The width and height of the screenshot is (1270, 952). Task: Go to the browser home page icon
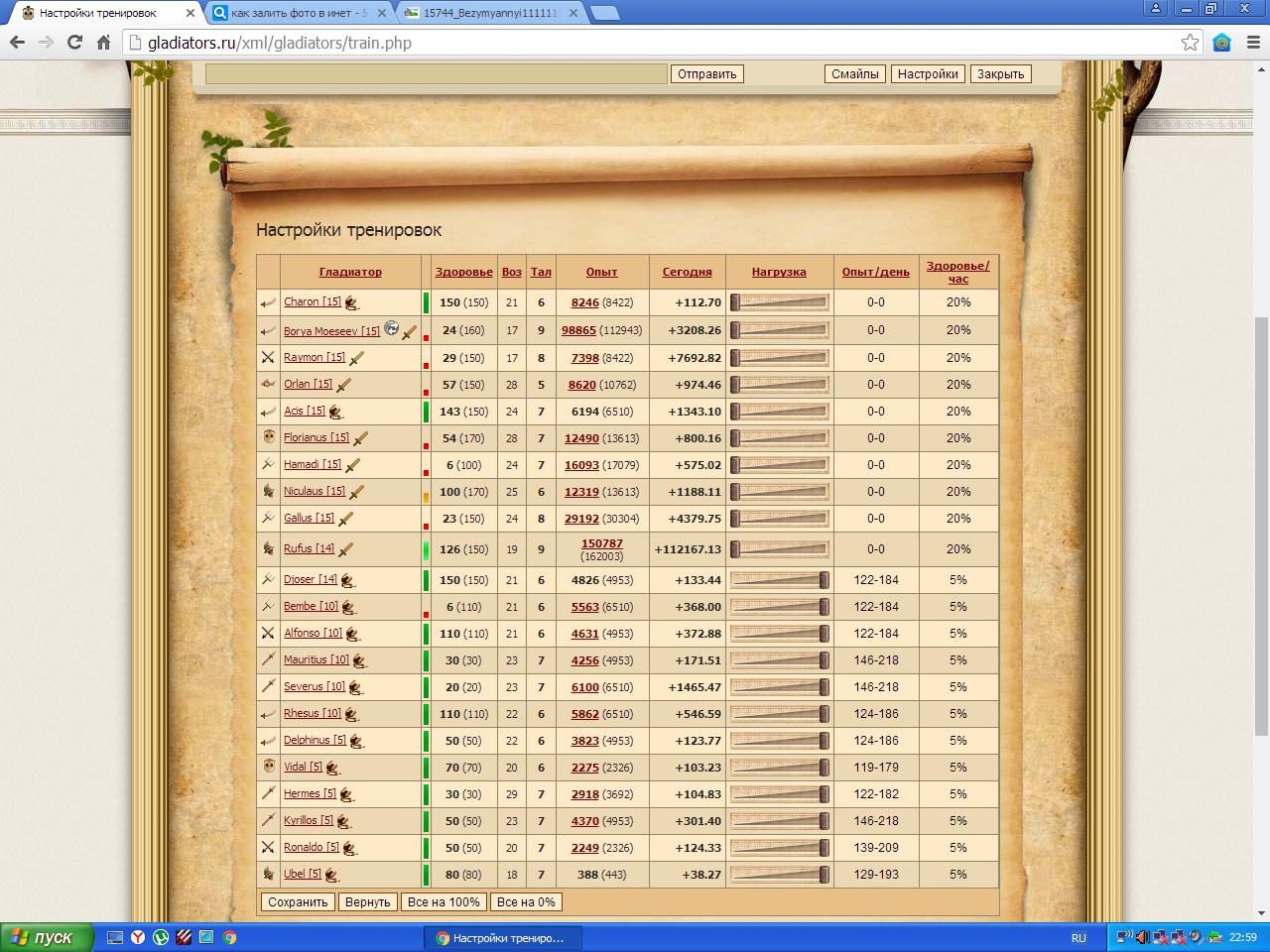pos(103,43)
